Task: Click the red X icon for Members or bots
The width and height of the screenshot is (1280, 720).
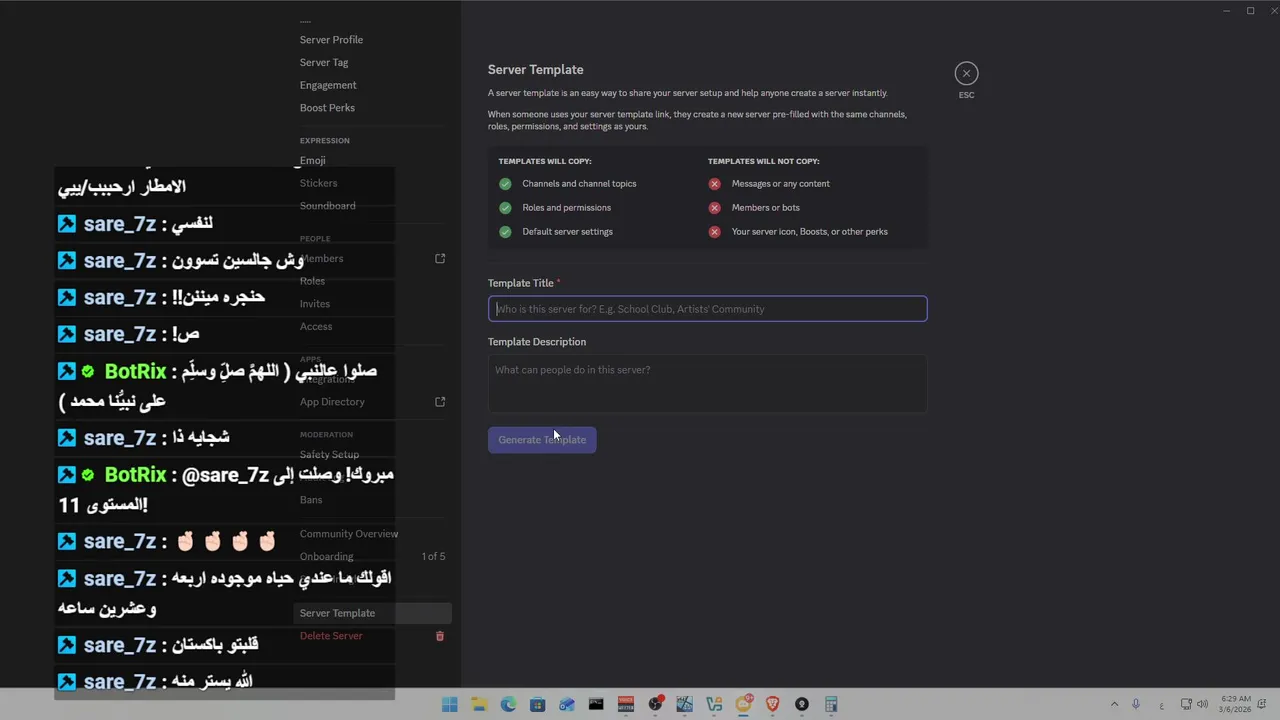Action: [x=714, y=208]
